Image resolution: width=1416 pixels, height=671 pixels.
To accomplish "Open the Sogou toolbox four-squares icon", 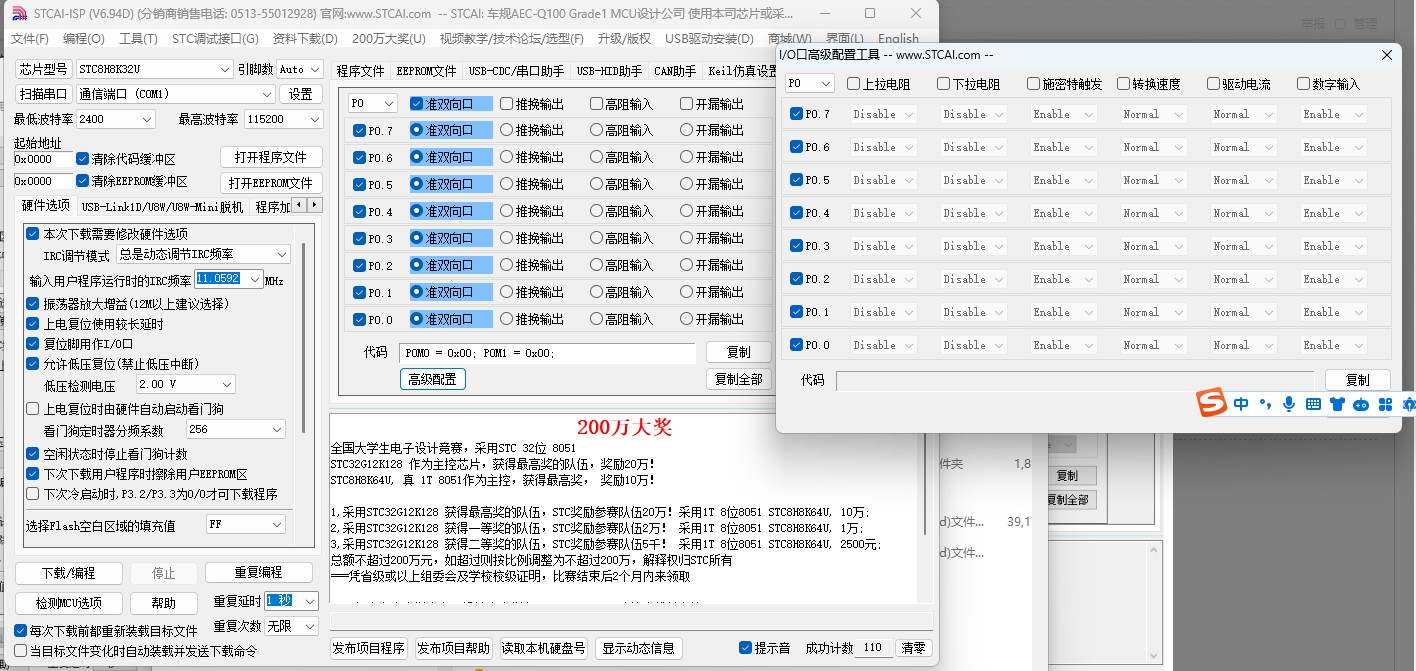I will click(x=1385, y=405).
